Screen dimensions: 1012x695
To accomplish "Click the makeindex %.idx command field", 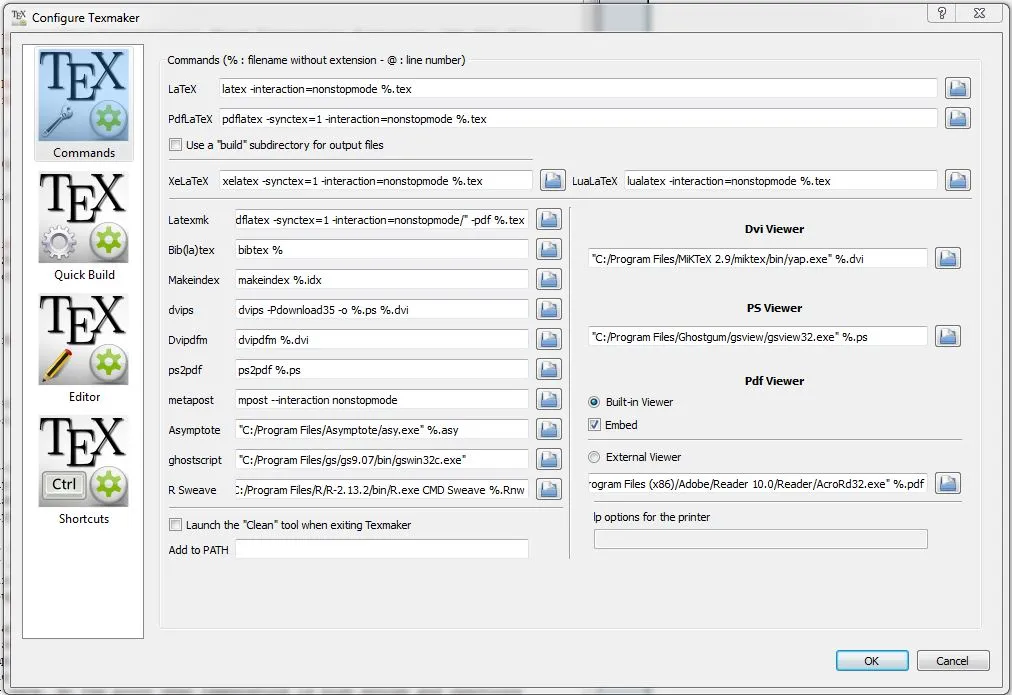I will tap(381, 279).
